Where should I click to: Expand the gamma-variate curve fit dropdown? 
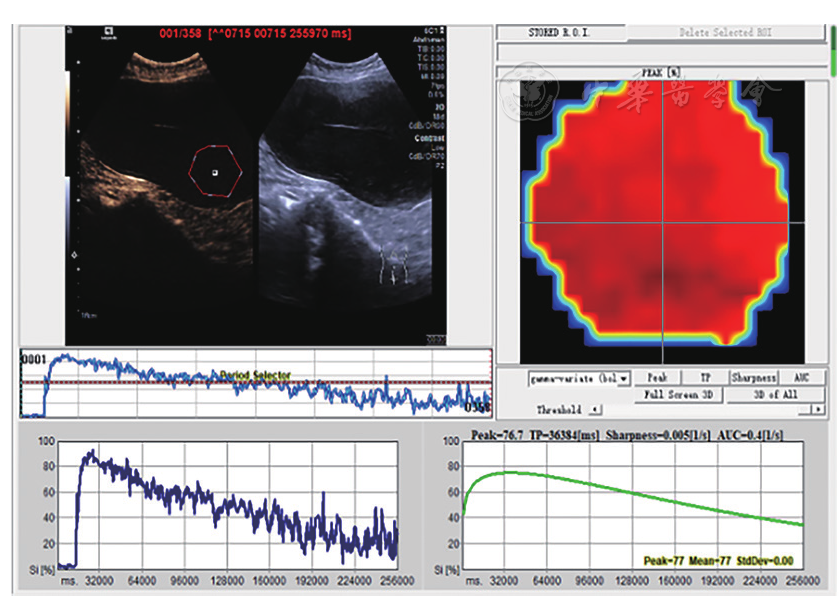[x=624, y=378]
